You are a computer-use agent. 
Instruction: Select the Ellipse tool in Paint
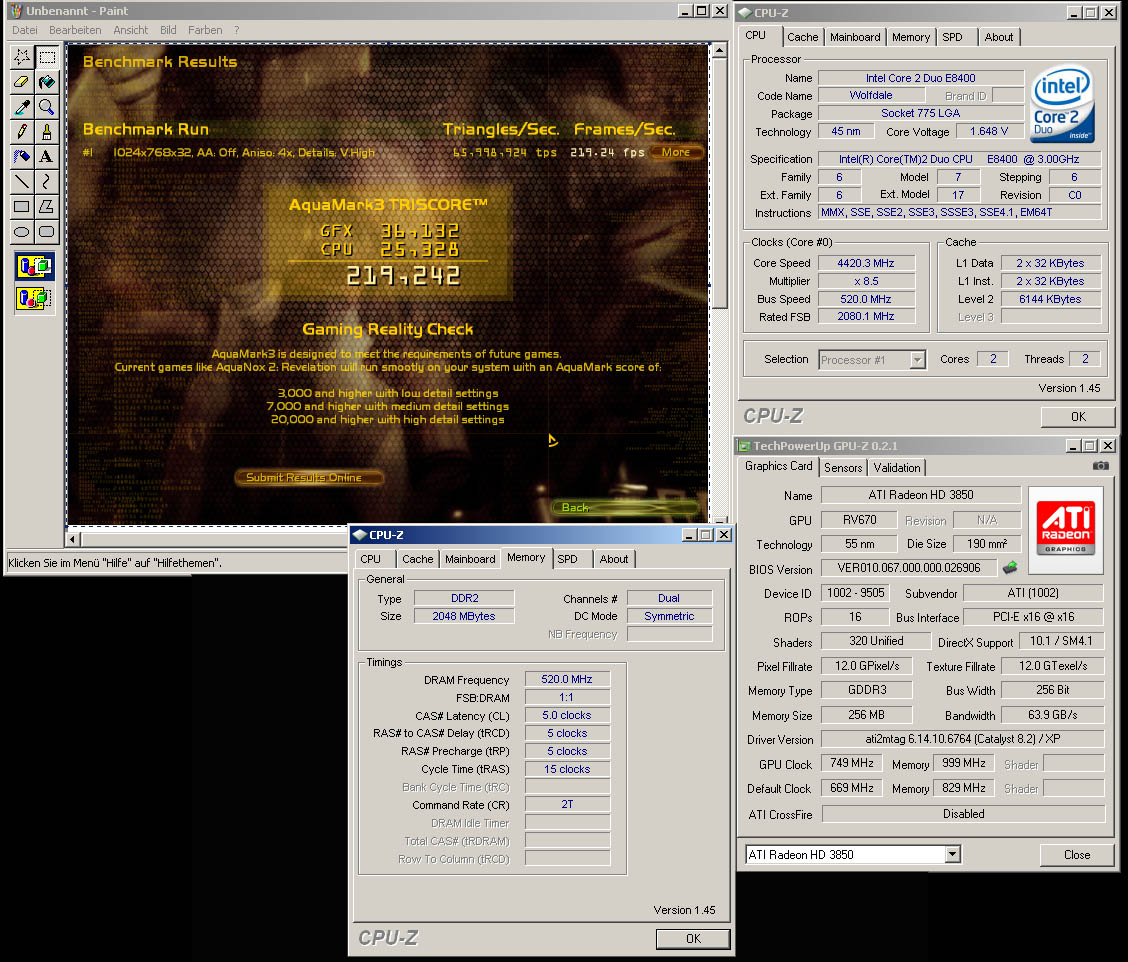(x=22, y=232)
